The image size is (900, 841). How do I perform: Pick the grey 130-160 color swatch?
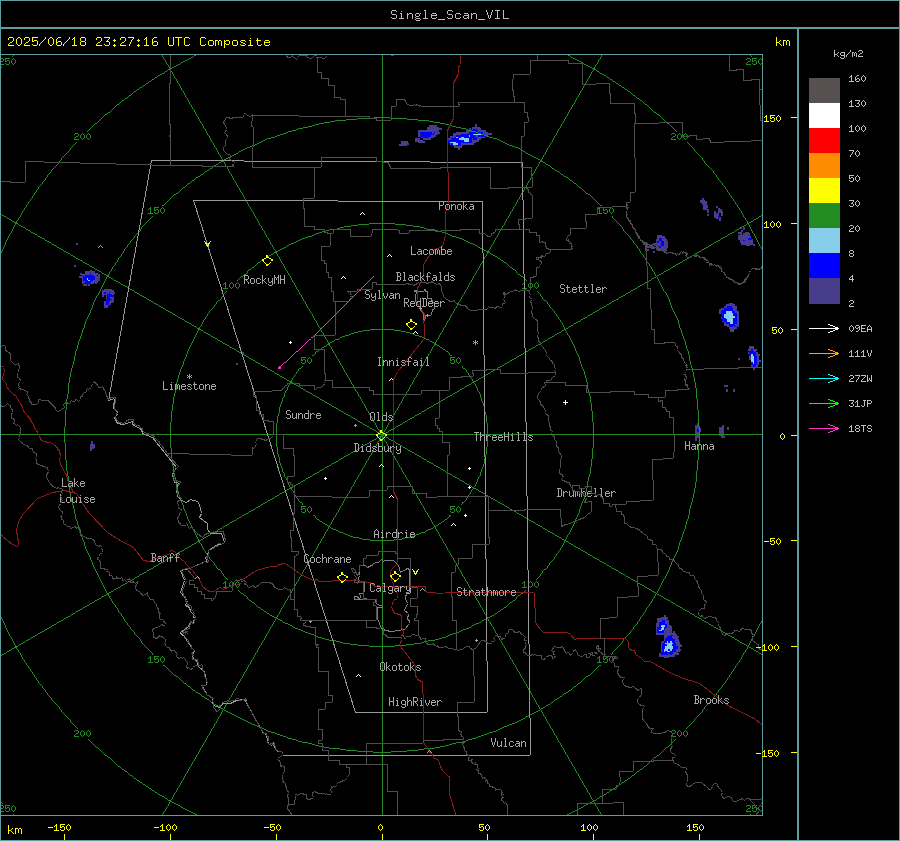(x=824, y=91)
